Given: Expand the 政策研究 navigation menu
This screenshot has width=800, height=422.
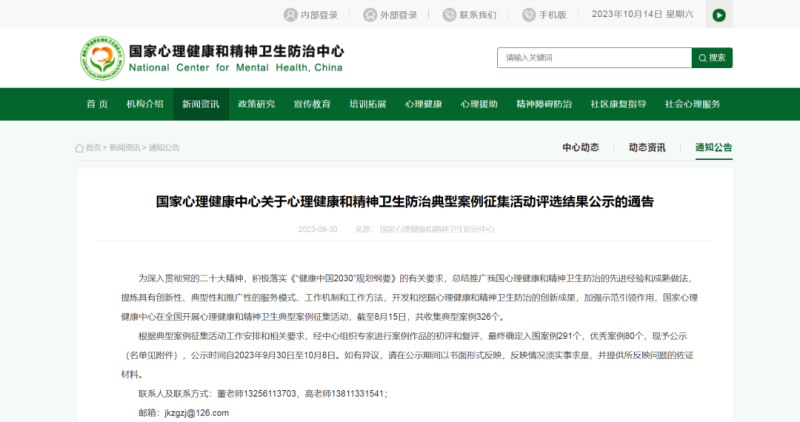Looking at the screenshot, I should pyautogui.click(x=257, y=104).
